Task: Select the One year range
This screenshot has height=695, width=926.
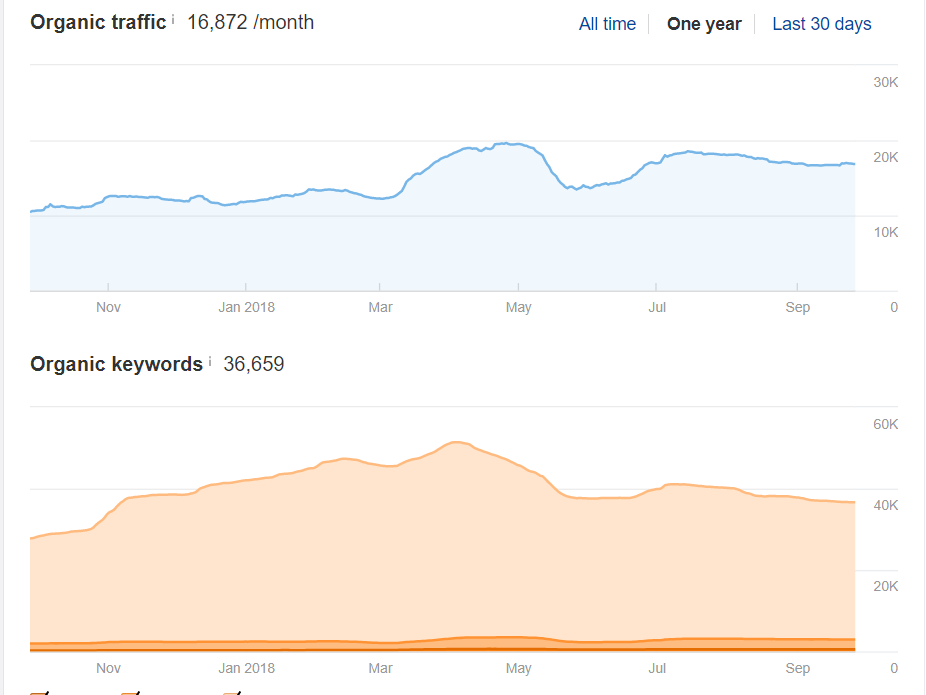Action: 704,24
